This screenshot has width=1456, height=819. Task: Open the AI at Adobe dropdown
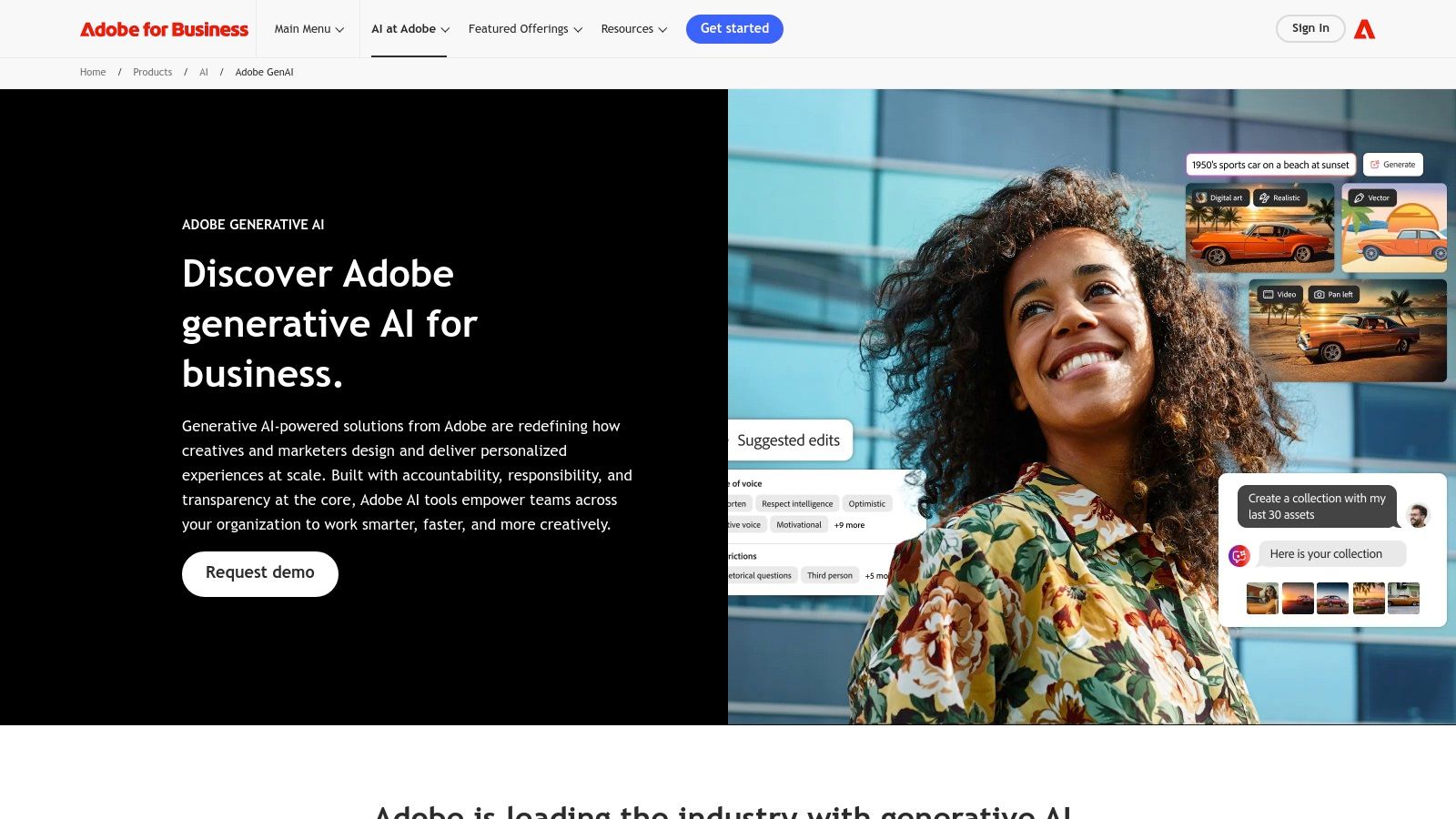pyautogui.click(x=410, y=29)
